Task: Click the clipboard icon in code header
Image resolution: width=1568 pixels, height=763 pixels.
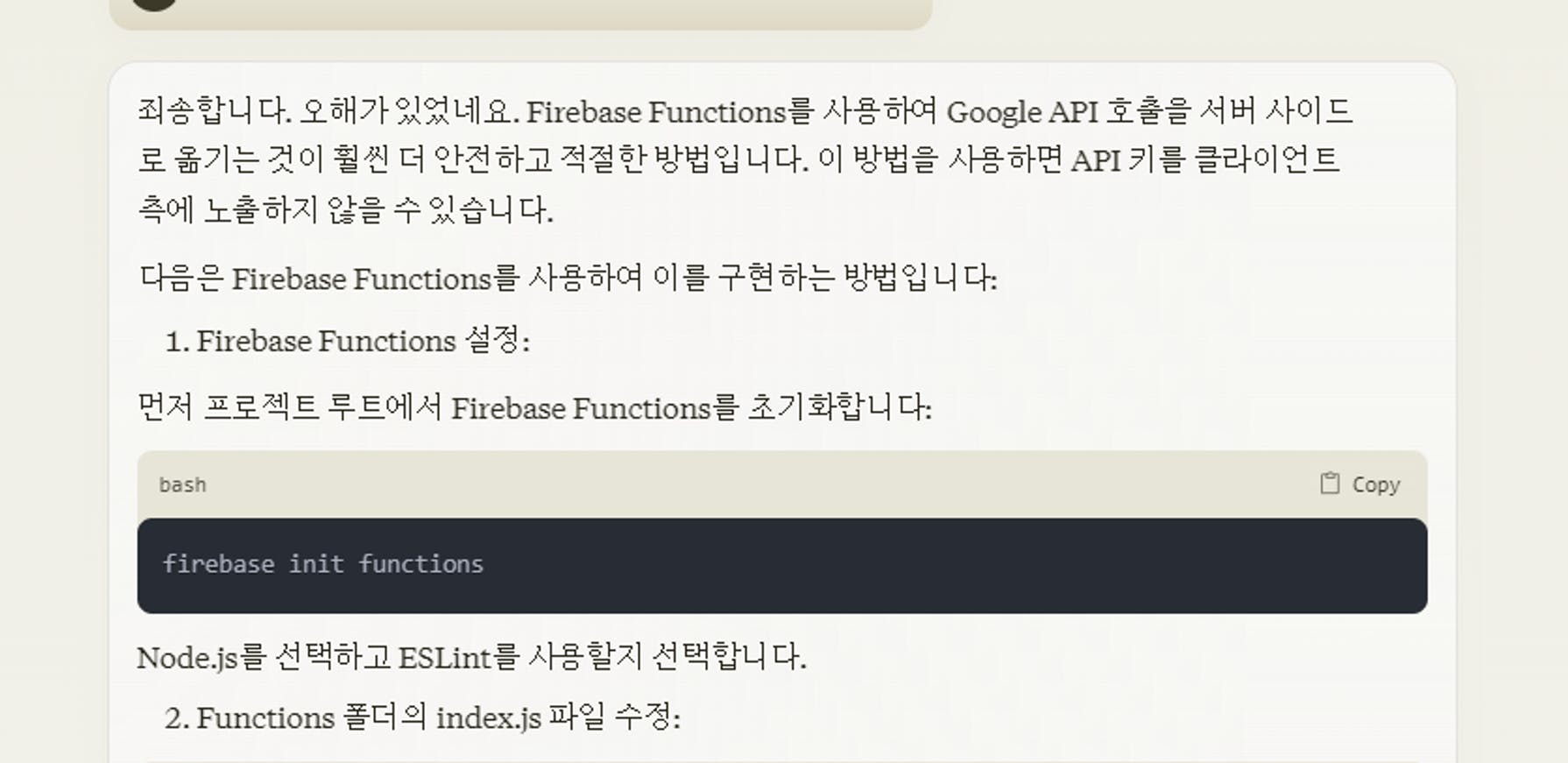Action: [1329, 484]
